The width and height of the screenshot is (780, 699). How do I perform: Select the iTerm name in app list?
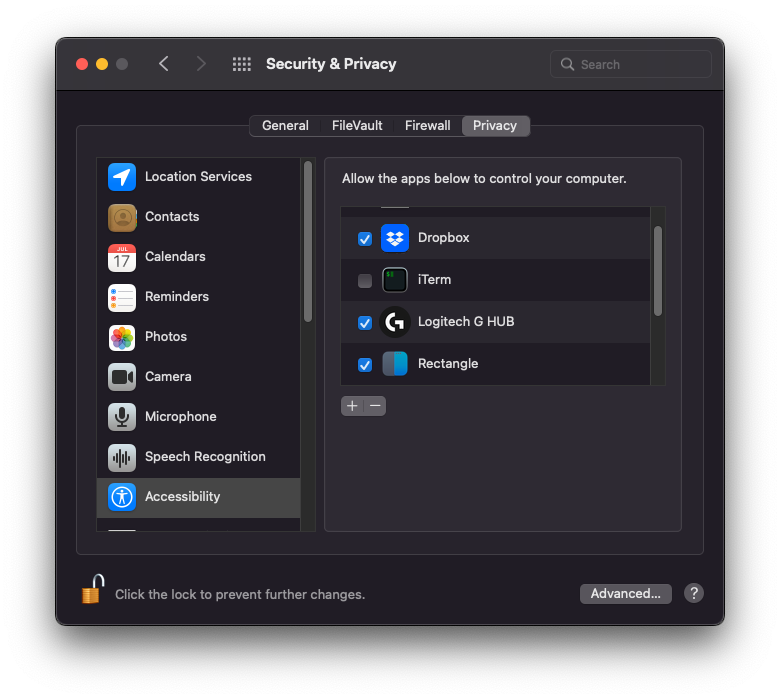[434, 280]
